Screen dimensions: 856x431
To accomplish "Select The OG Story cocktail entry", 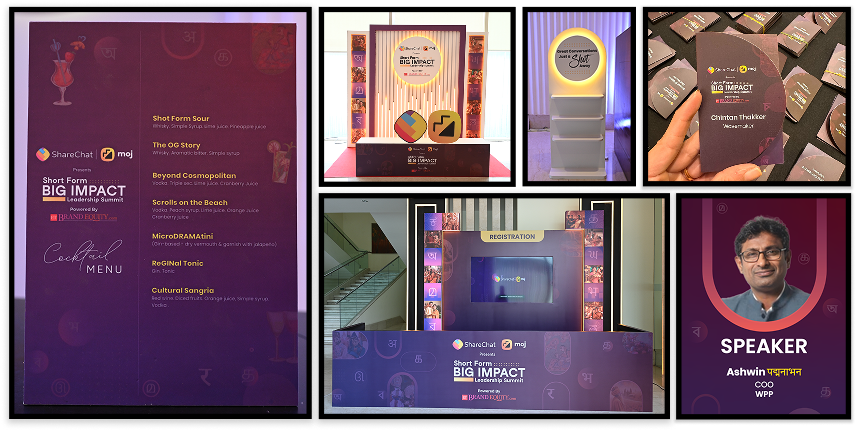I will point(177,145).
